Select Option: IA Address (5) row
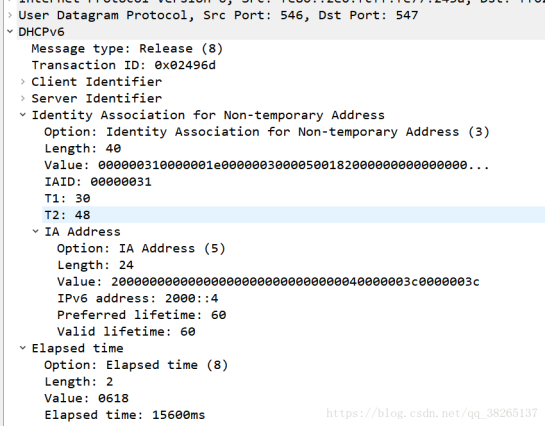The height and width of the screenshot is (426, 545). click(141, 248)
